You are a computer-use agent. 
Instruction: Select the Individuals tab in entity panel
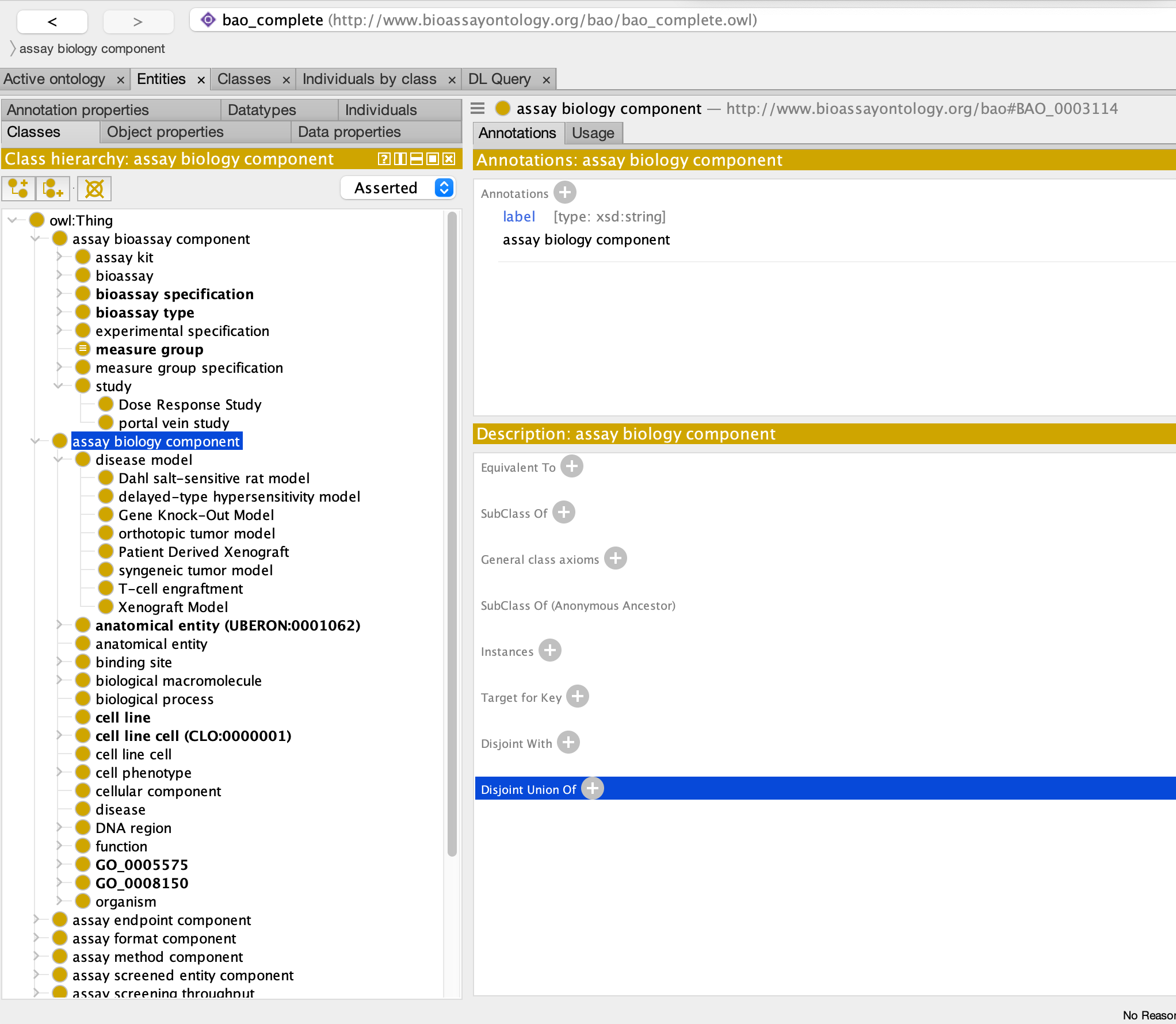point(400,109)
